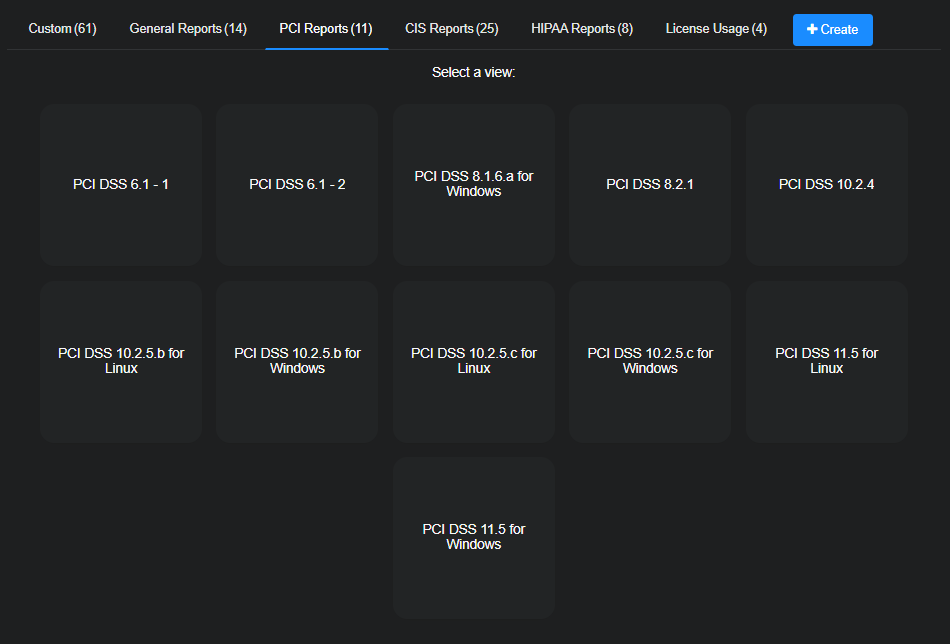Open the General Reports (14) tab
This screenshot has height=644, width=950.
188,29
